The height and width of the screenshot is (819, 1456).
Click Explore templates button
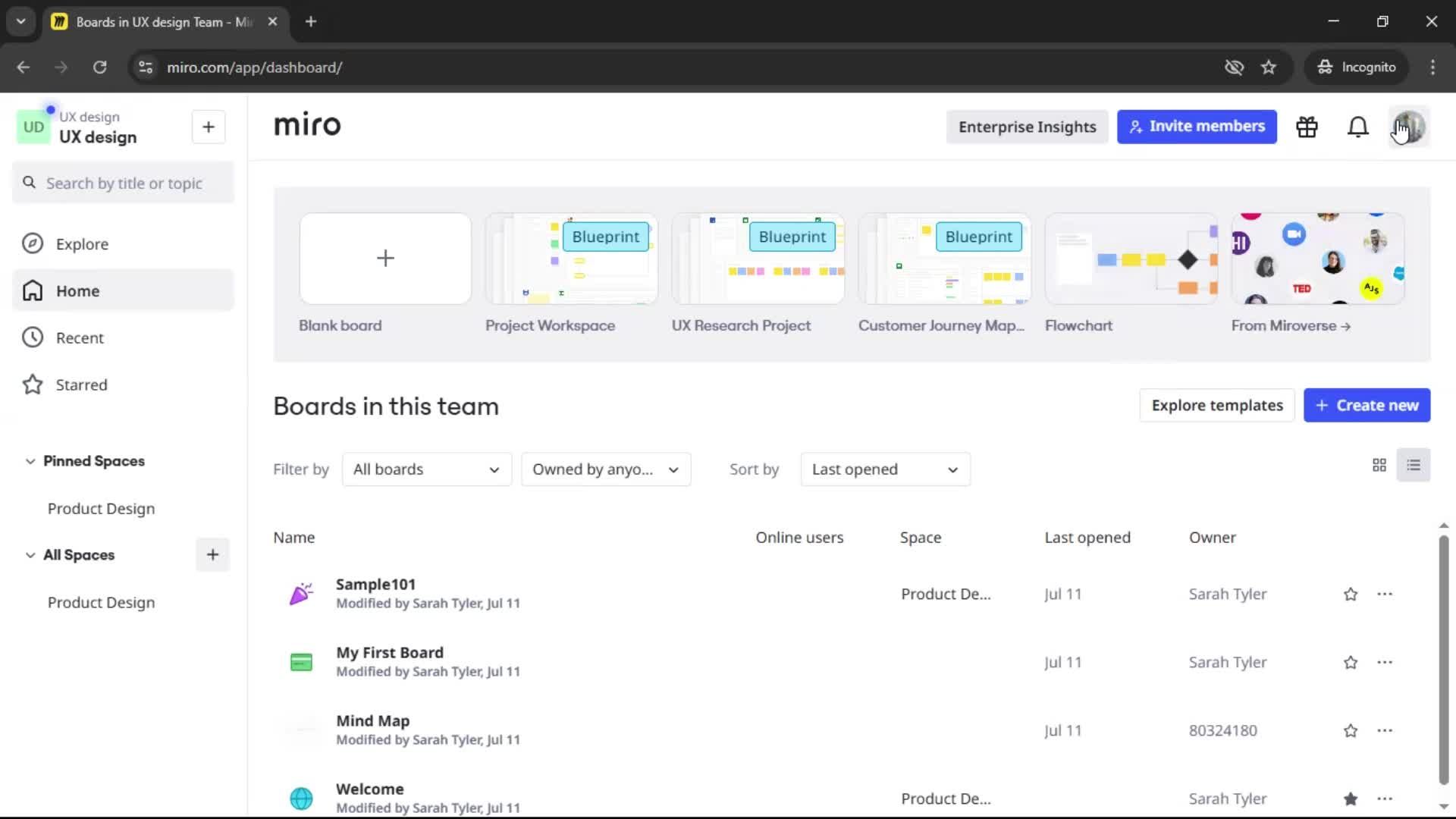pyautogui.click(x=1217, y=406)
